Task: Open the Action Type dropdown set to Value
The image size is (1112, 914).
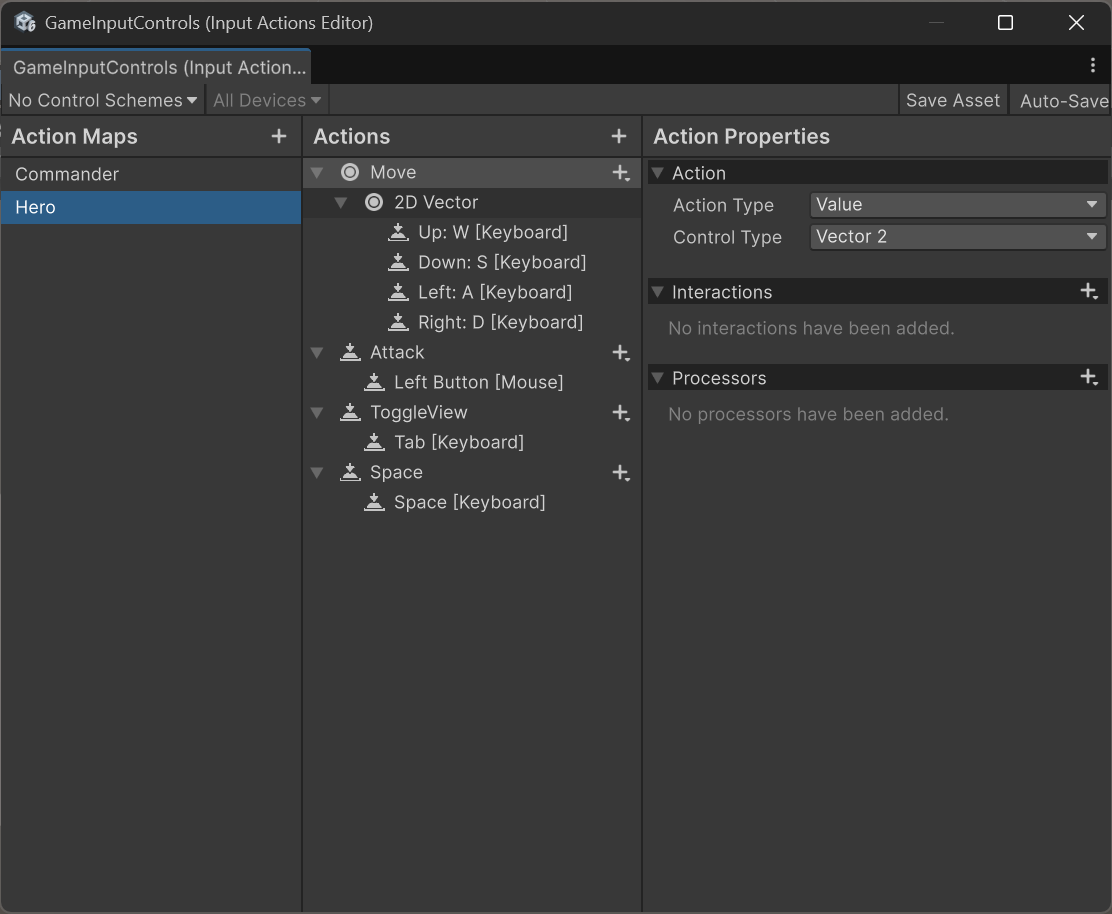Action: click(957, 205)
